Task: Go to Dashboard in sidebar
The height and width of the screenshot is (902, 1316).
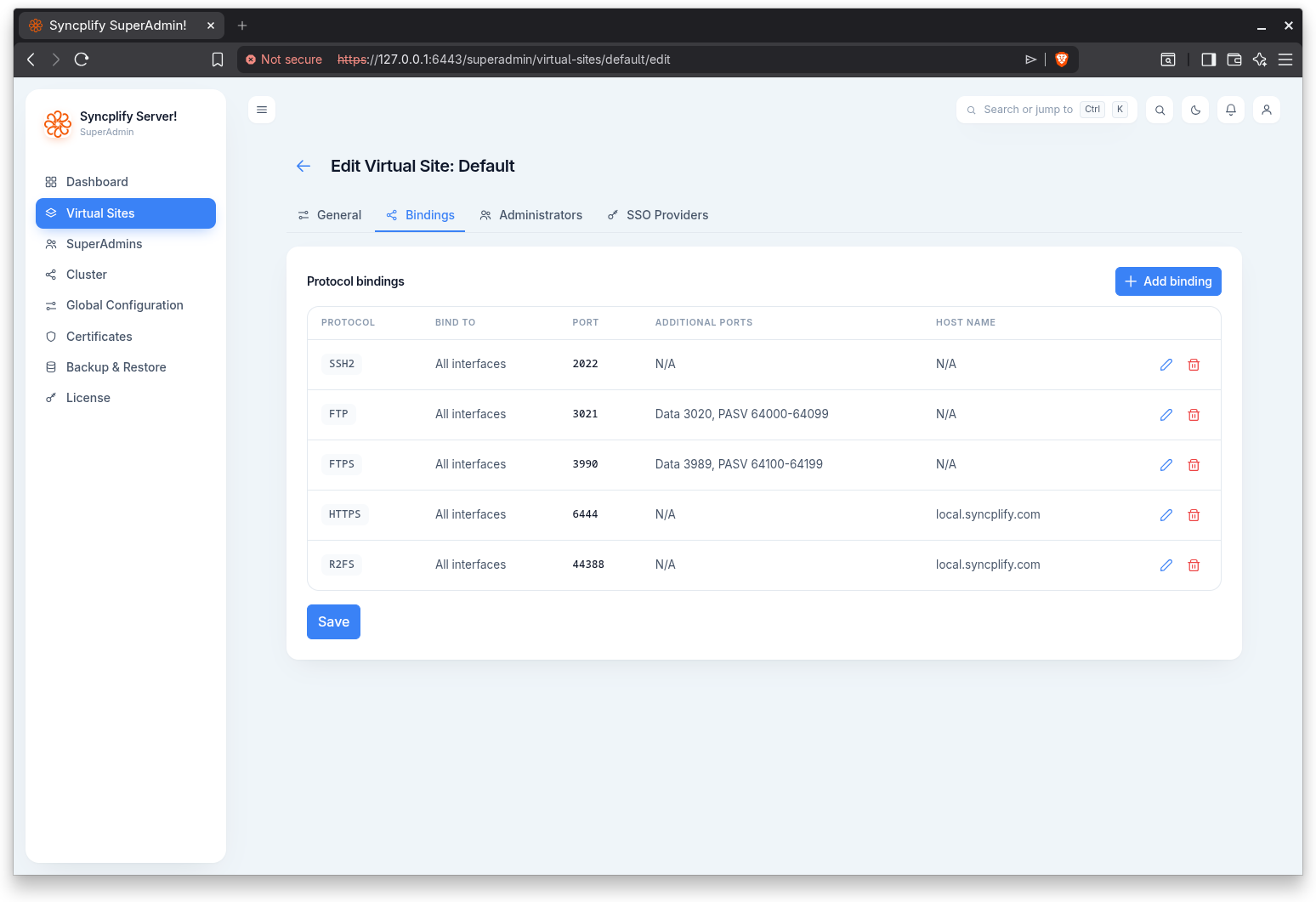Action: (126, 182)
